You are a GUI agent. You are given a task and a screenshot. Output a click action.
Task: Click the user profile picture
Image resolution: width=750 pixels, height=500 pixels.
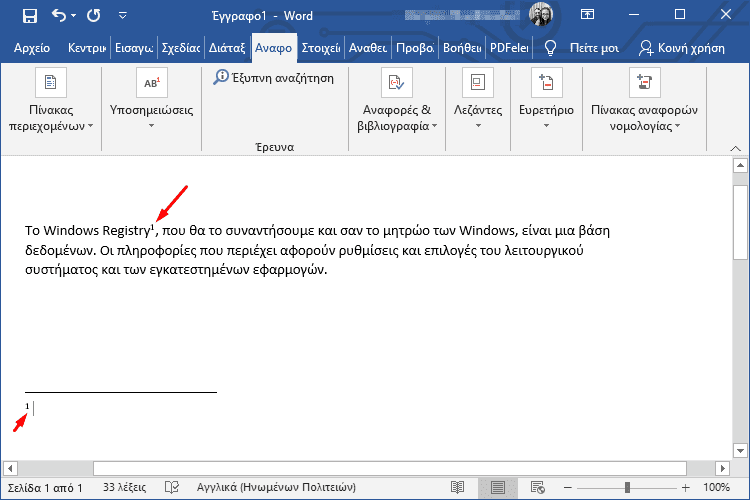click(541, 14)
